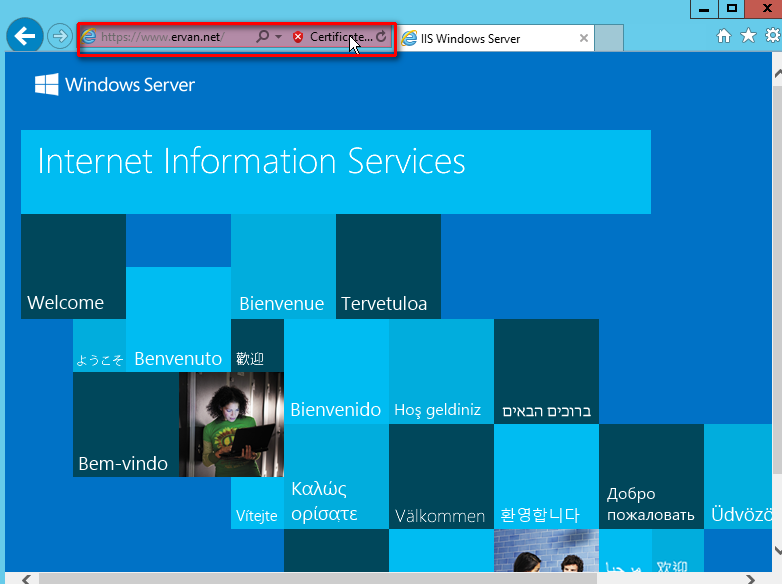Open the address bar autocomplete dropdown arrow
Screen dimensions: 782x584
[278, 37]
